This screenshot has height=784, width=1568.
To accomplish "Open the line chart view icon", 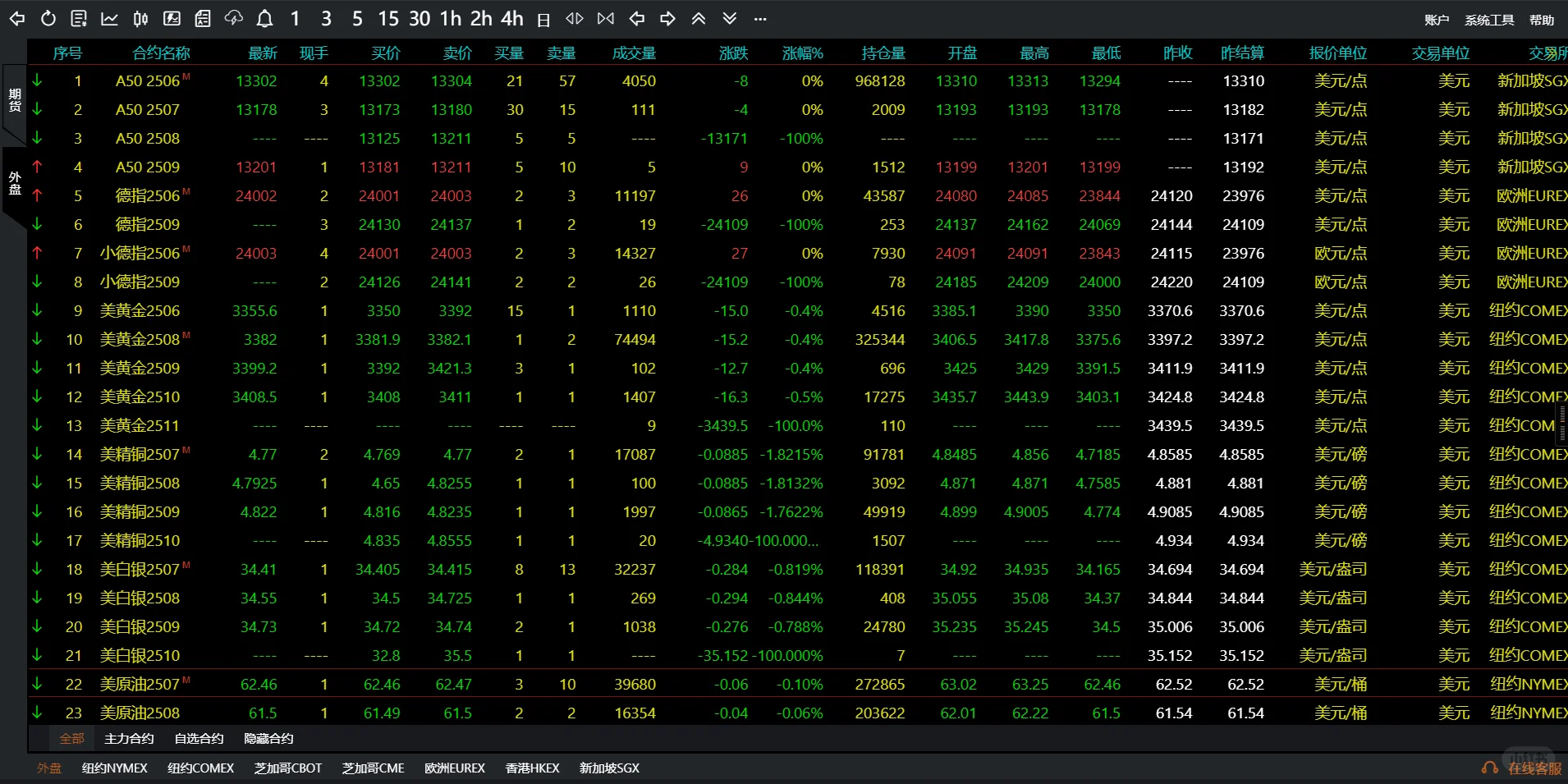I will (109, 18).
